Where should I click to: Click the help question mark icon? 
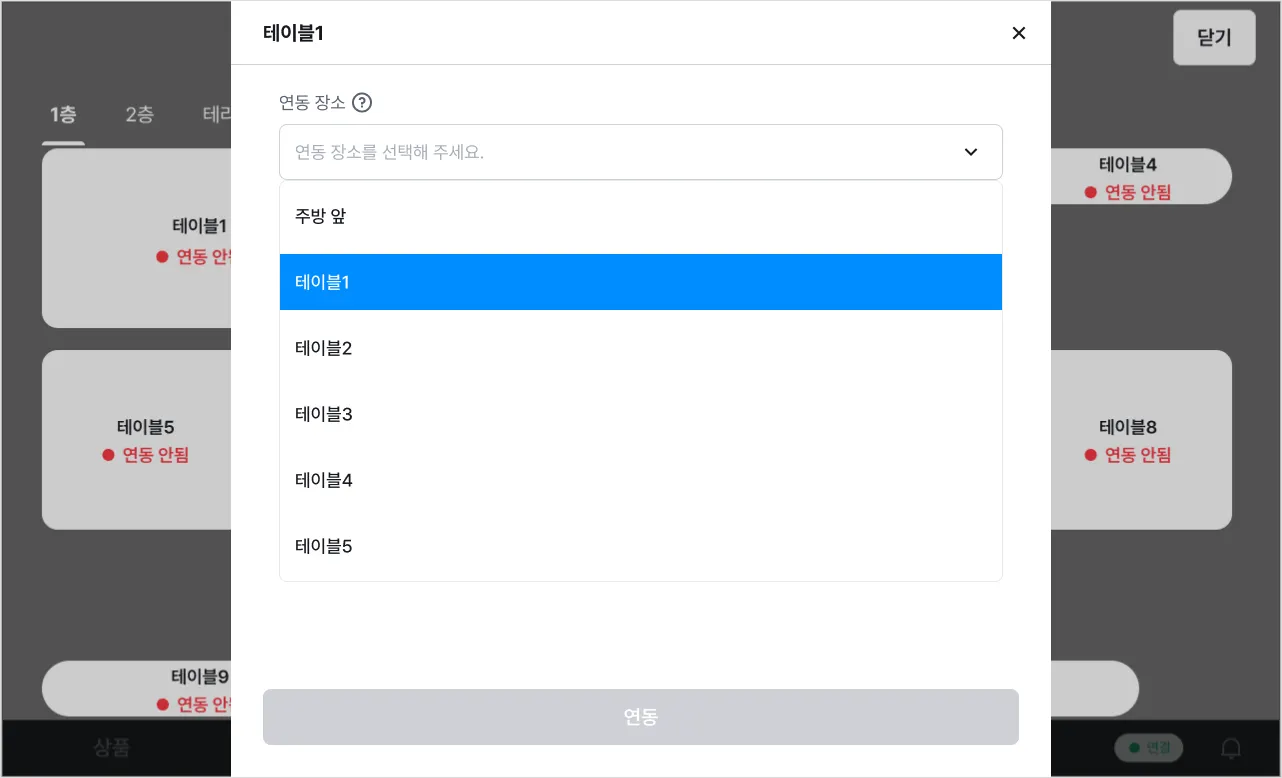click(362, 102)
